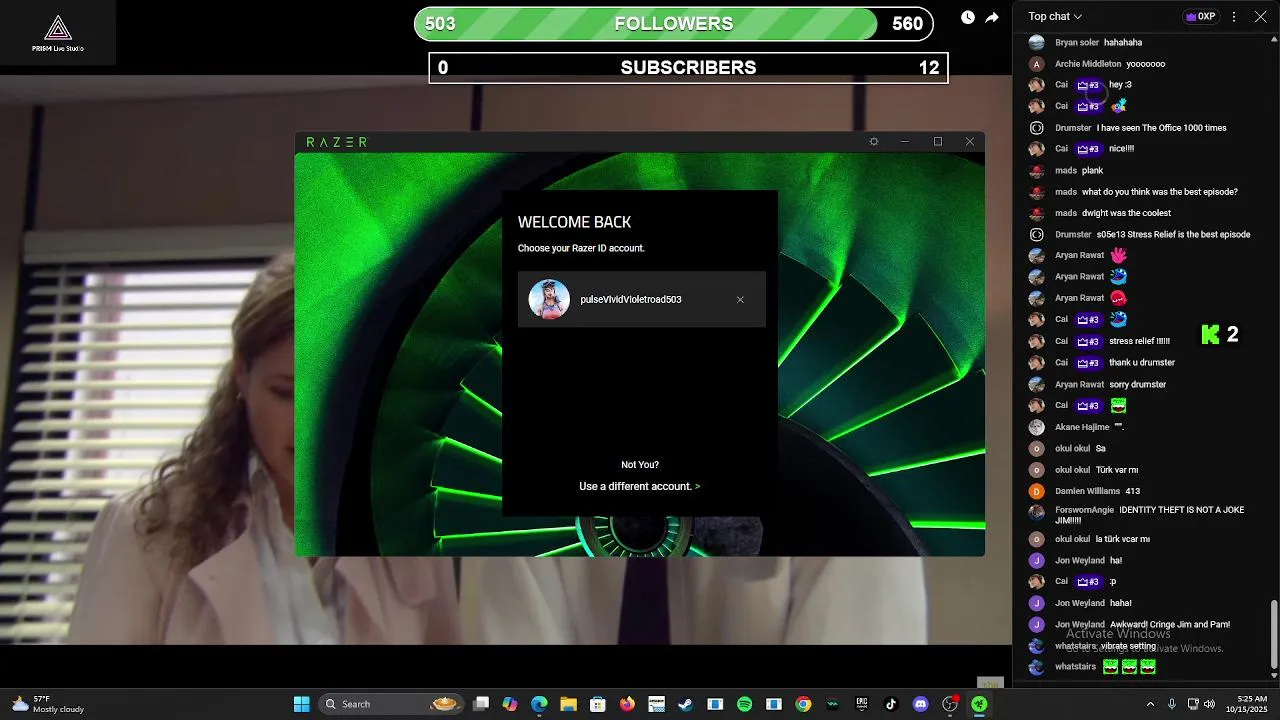Click the Share arrow icon
The height and width of the screenshot is (720, 1280).
pyautogui.click(x=992, y=17)
